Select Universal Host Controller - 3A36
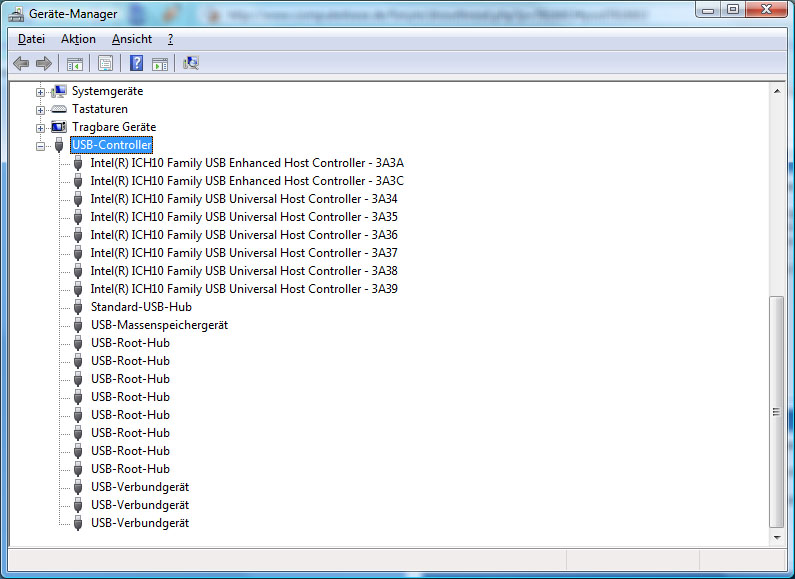 (x=244, y=235)
